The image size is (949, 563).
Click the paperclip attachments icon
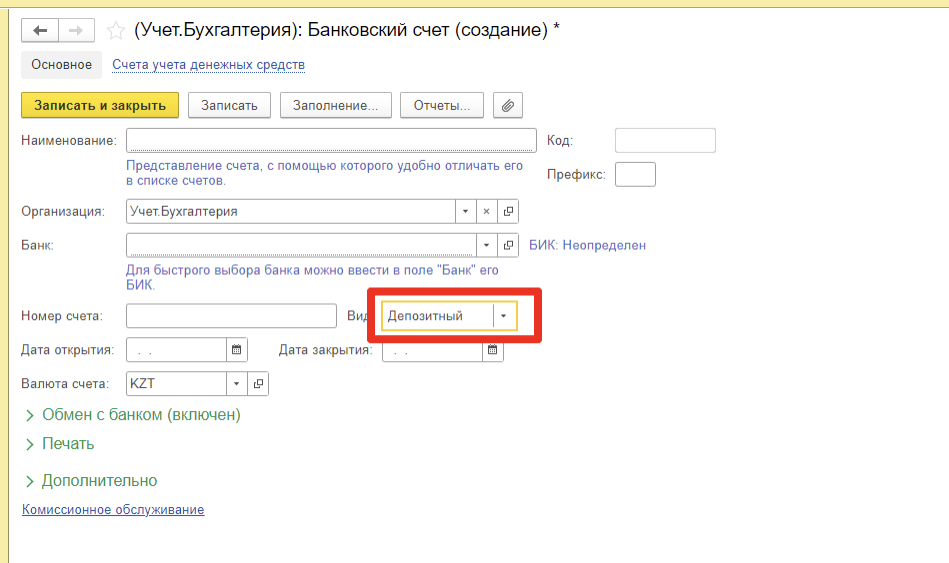pos(508,105)
